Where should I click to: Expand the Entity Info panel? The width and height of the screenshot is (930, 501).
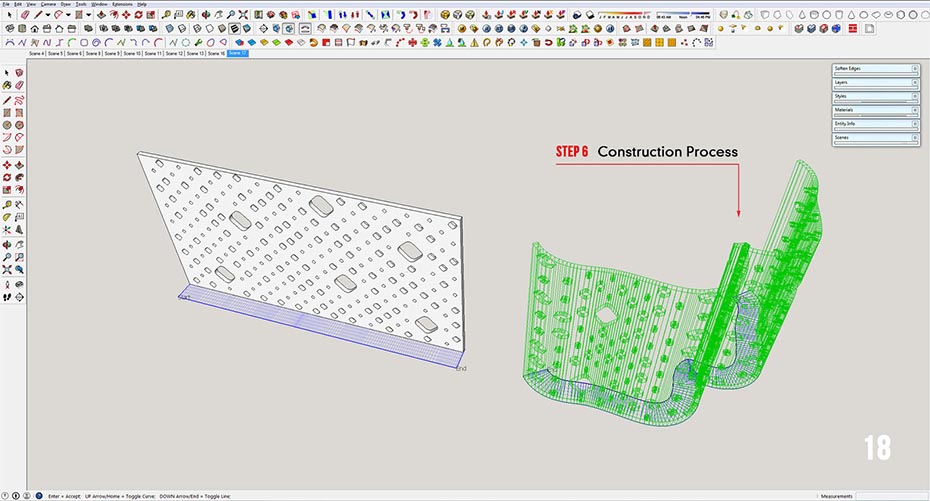pyautogui.click(x=875, y=124)
